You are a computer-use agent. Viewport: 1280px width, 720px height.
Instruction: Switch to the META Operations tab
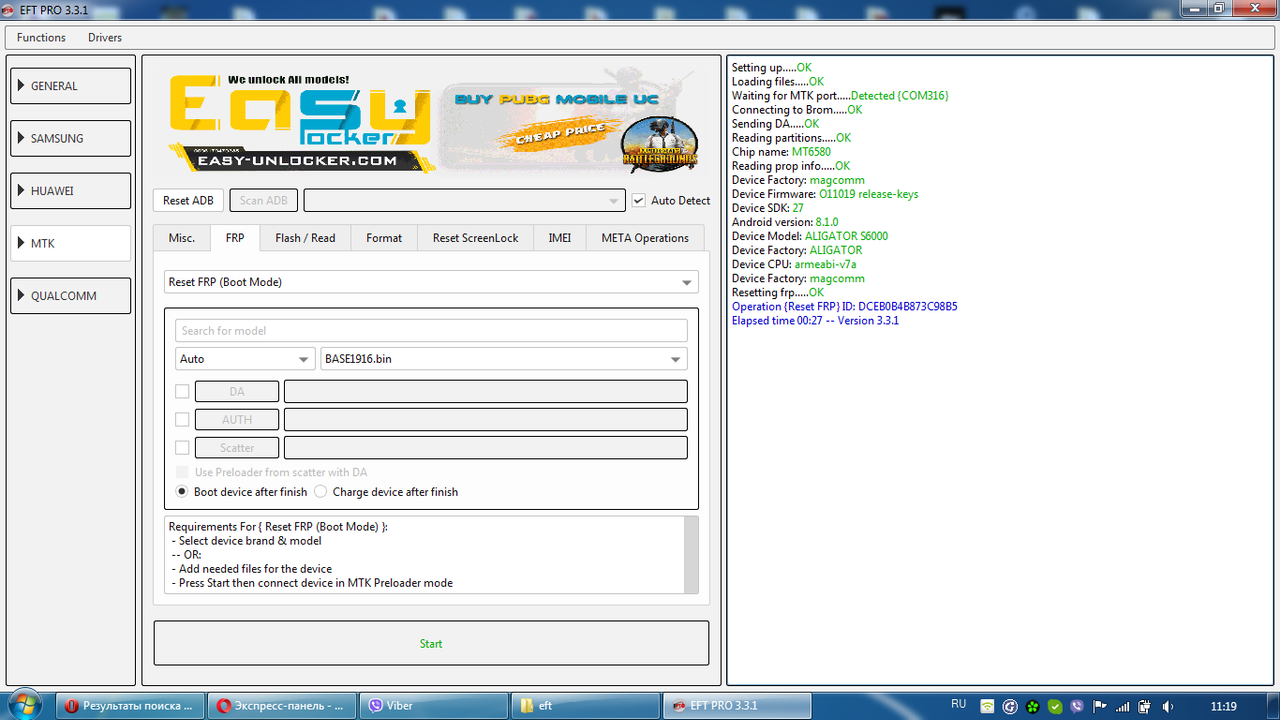point(645,238)
